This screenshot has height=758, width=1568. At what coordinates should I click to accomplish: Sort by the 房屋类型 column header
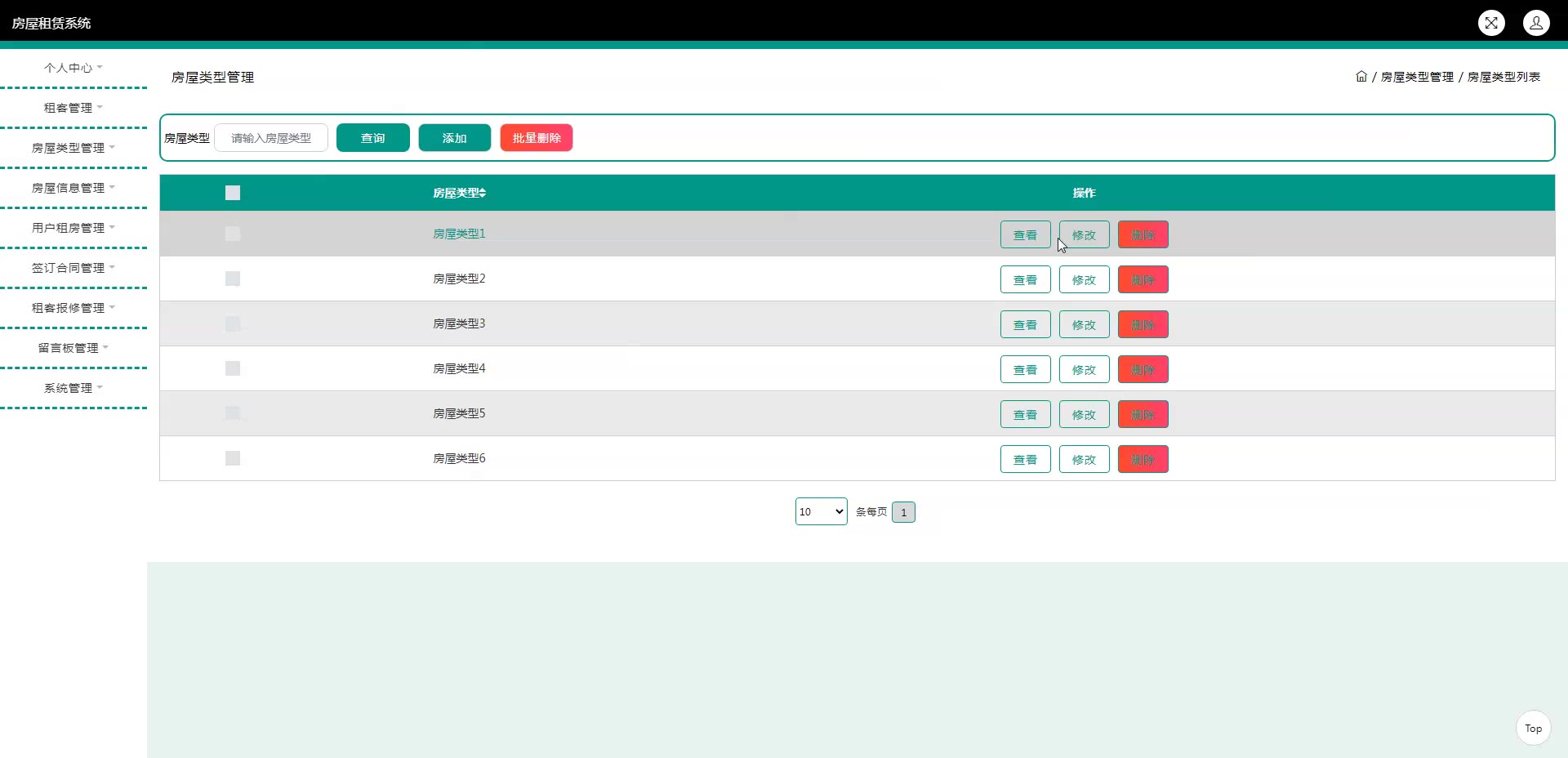(459, 193)
